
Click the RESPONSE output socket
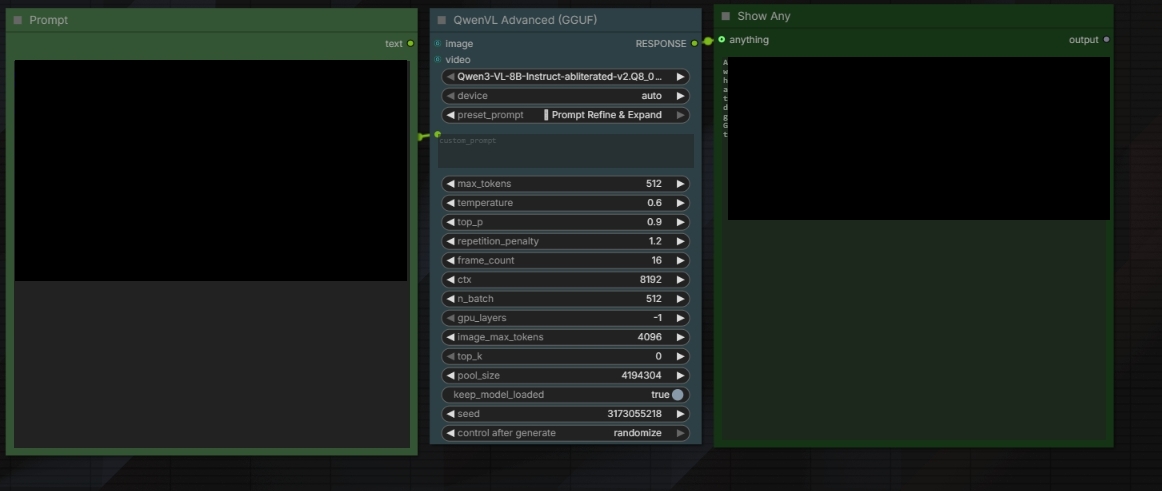point(694,44)
